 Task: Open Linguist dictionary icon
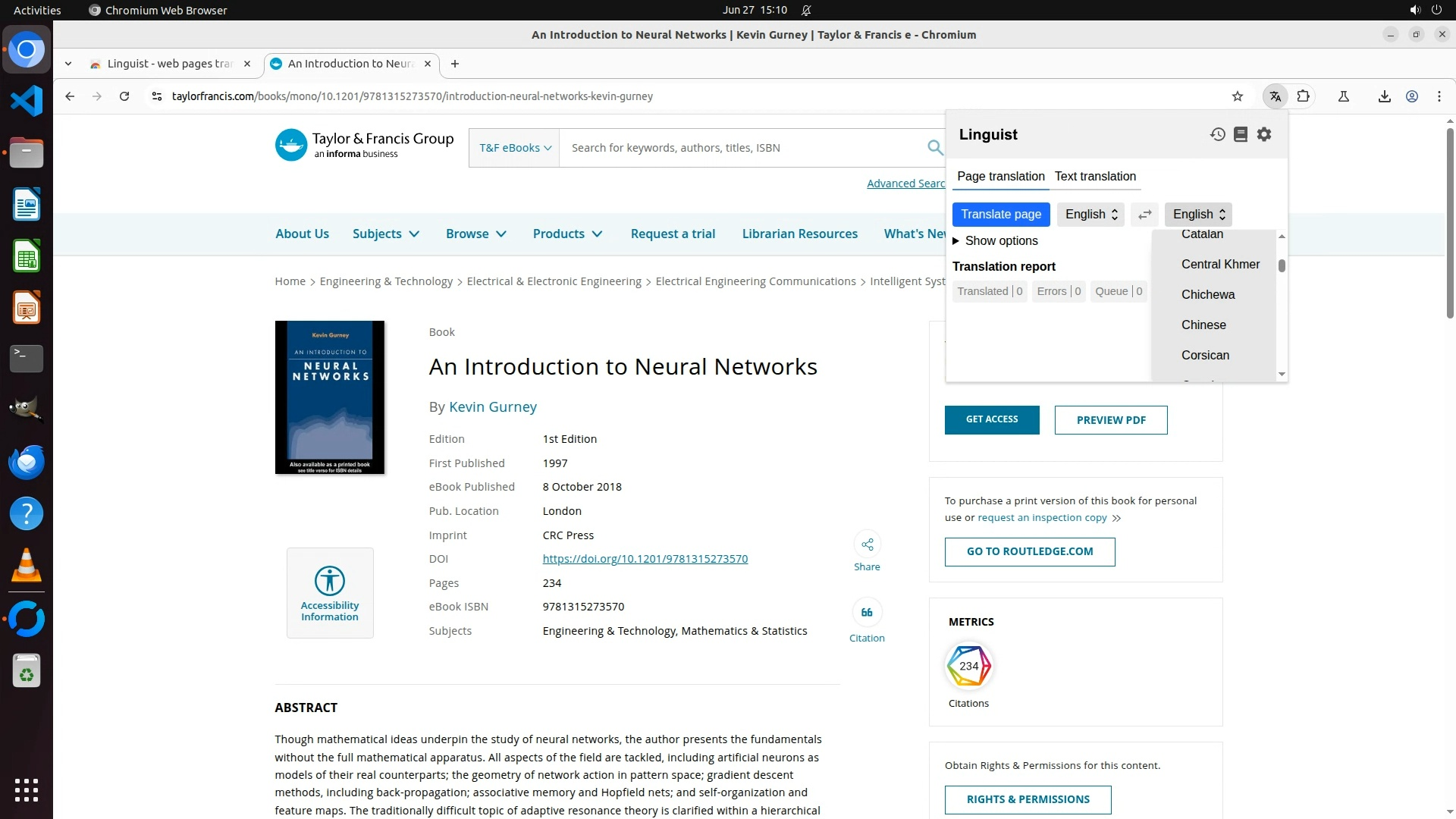pyautogui.click(x=1241, y=134)
